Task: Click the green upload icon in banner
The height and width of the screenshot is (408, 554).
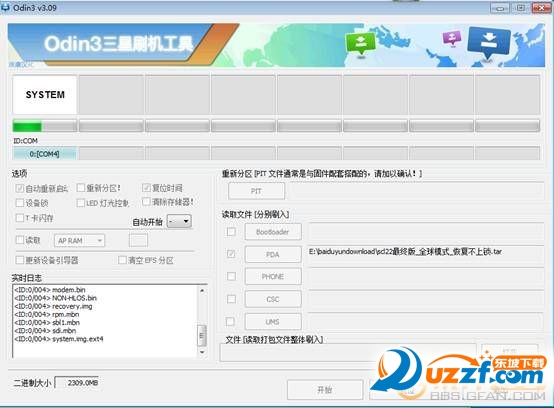Action: [x=360, y=43]
